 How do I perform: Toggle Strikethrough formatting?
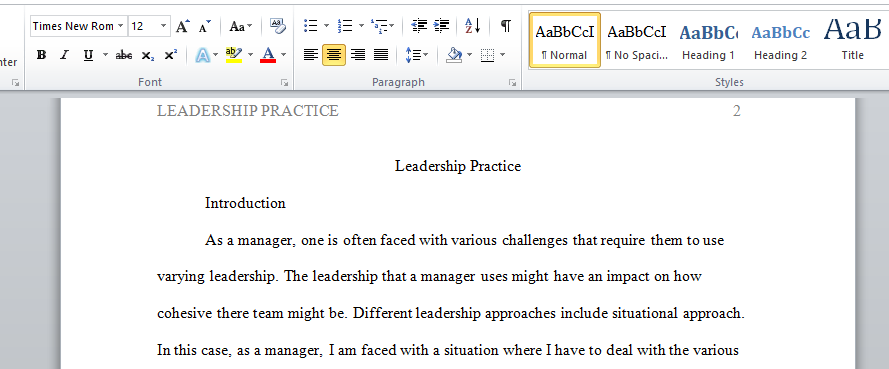click(x=124, y=55)
